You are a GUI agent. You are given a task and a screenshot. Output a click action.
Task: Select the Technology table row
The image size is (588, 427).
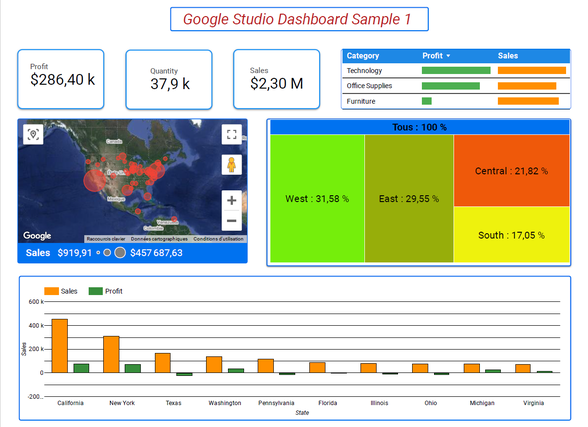pos(456,70)
